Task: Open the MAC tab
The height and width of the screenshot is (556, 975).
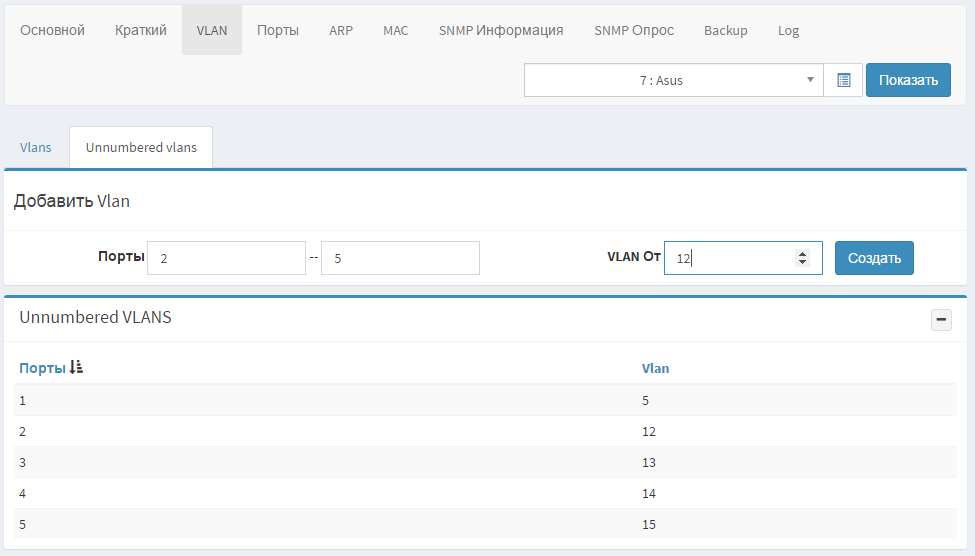Action: 395,30
